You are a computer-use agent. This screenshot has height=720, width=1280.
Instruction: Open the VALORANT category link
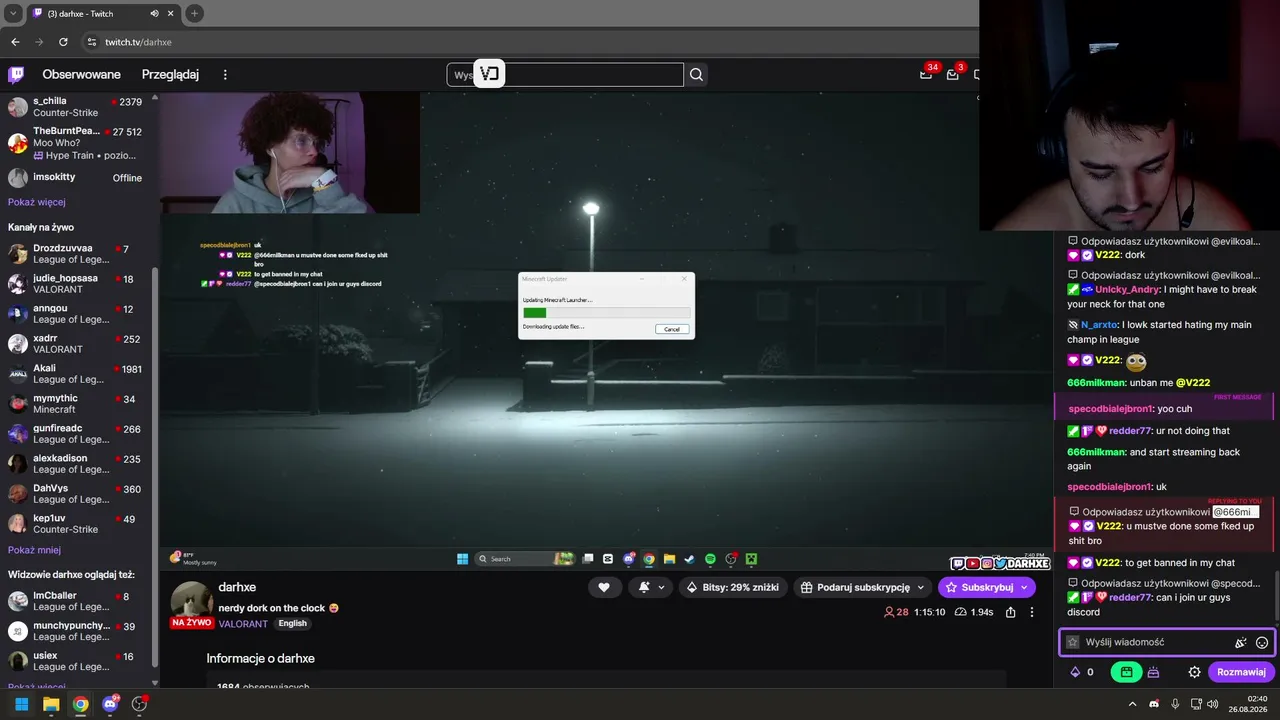pos(243,623)
